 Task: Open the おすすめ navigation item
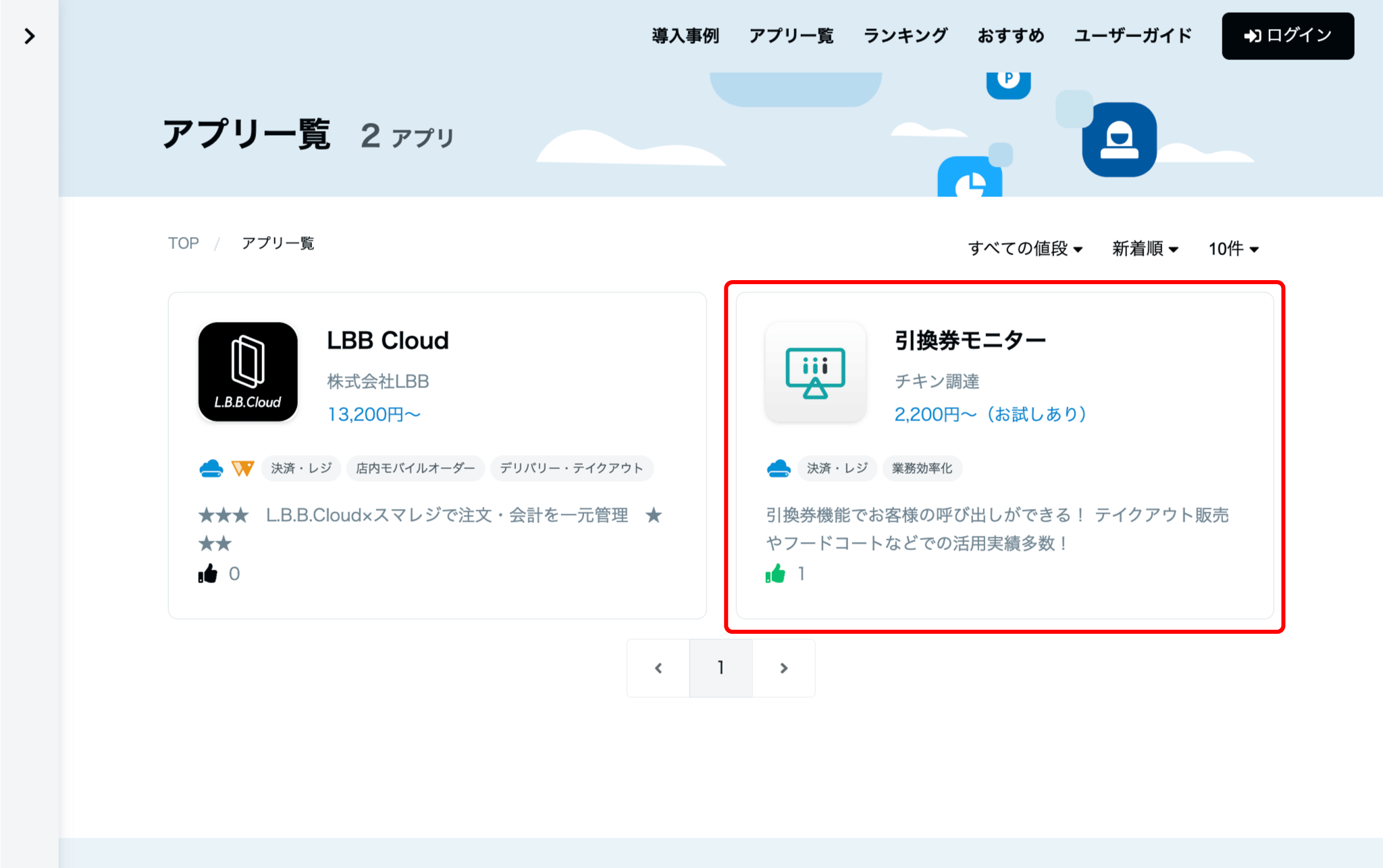click(1011, 36)
